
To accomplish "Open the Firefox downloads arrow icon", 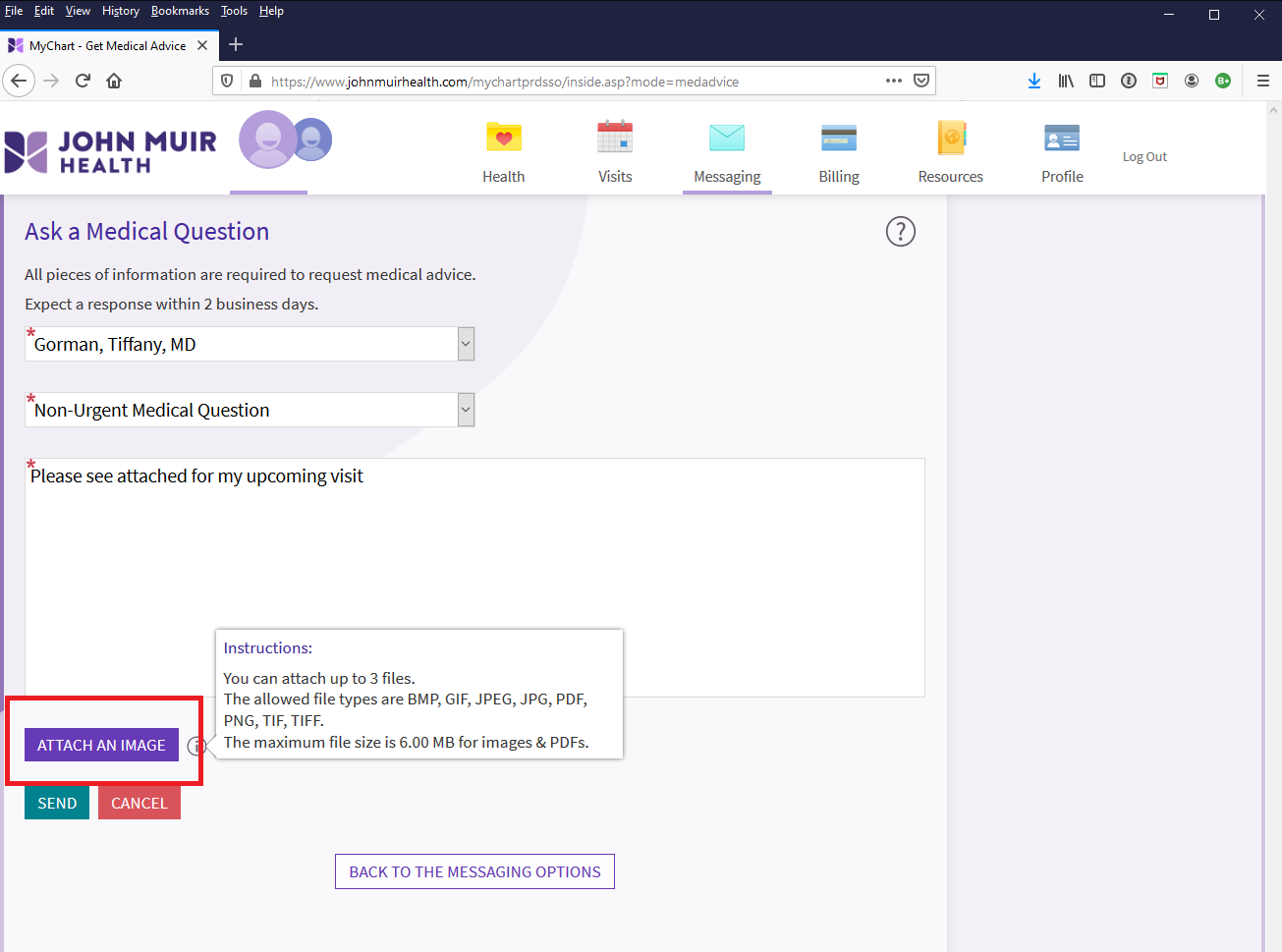I will 1033,81.
